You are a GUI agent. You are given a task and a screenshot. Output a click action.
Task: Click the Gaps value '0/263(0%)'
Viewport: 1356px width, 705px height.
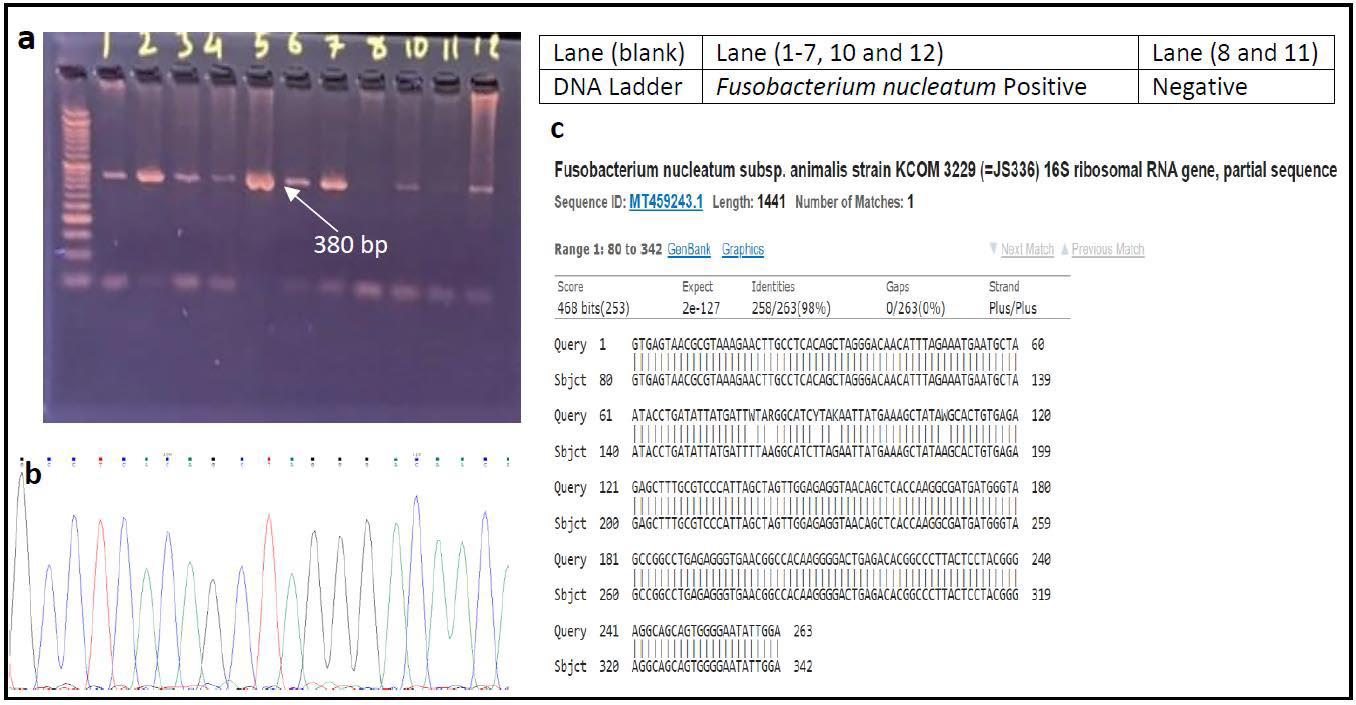[915, 308]
